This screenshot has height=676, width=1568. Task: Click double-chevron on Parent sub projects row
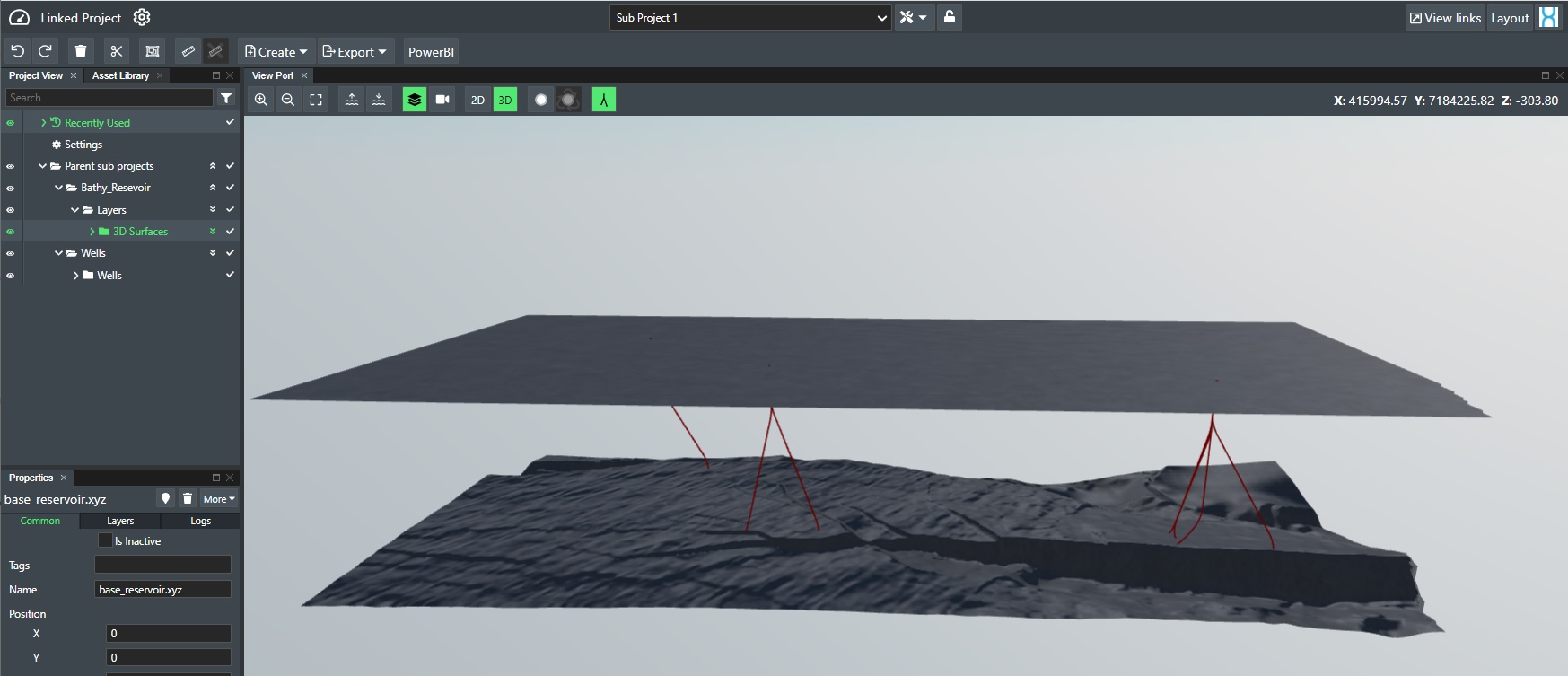coord(213,166)
